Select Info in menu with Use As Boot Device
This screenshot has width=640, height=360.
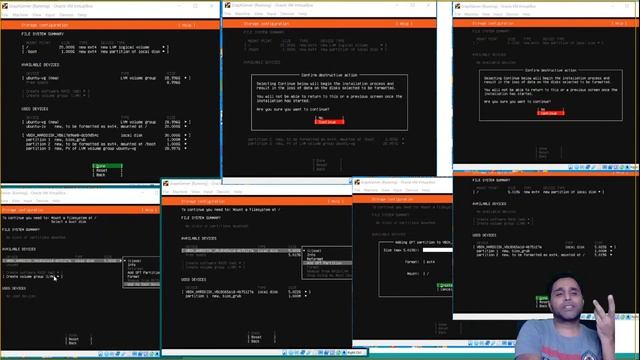[x=132, y=265]
